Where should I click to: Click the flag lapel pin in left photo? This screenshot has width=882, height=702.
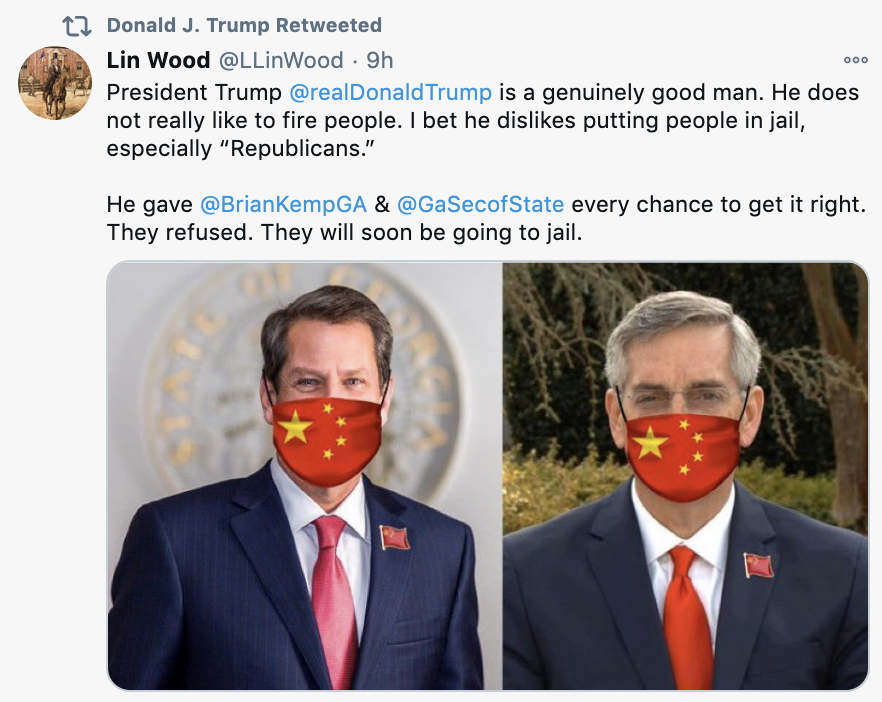[394, 537]
